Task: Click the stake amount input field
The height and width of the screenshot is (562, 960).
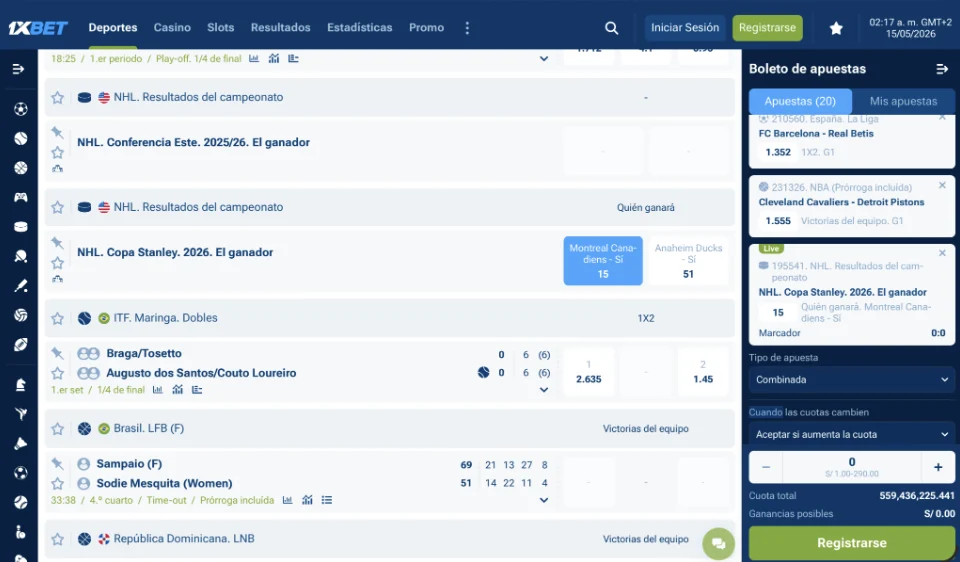Action: coord(852,467)
